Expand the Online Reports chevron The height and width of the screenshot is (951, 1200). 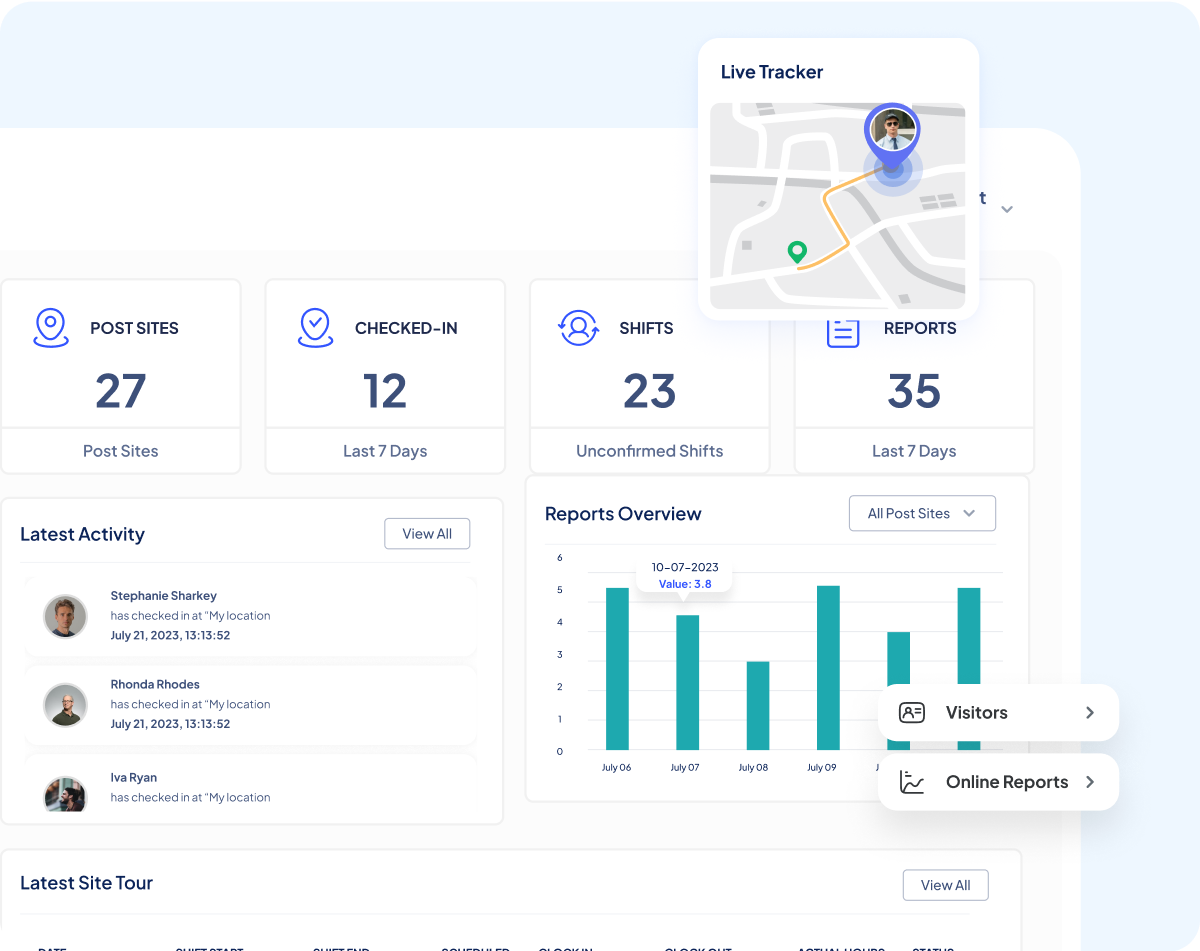[x=1090, y=781]
